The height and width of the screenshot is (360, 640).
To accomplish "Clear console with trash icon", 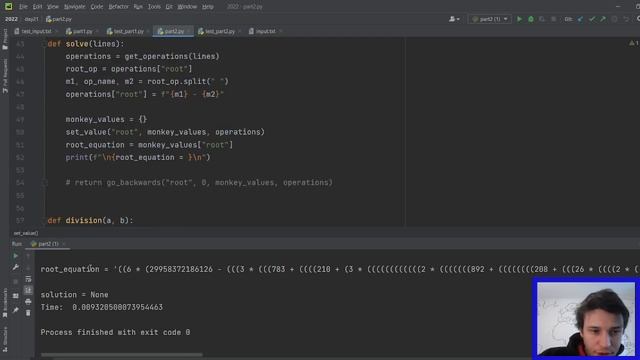I will 28,313.
